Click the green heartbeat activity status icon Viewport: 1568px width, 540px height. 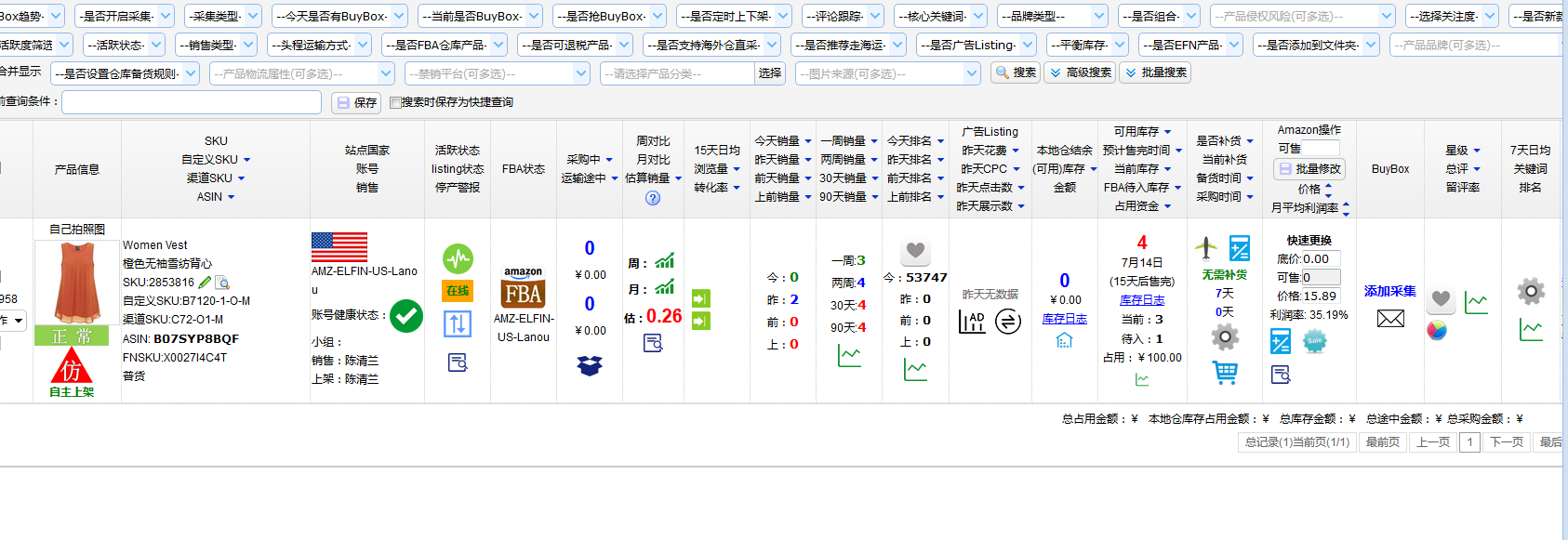point(458,258)
